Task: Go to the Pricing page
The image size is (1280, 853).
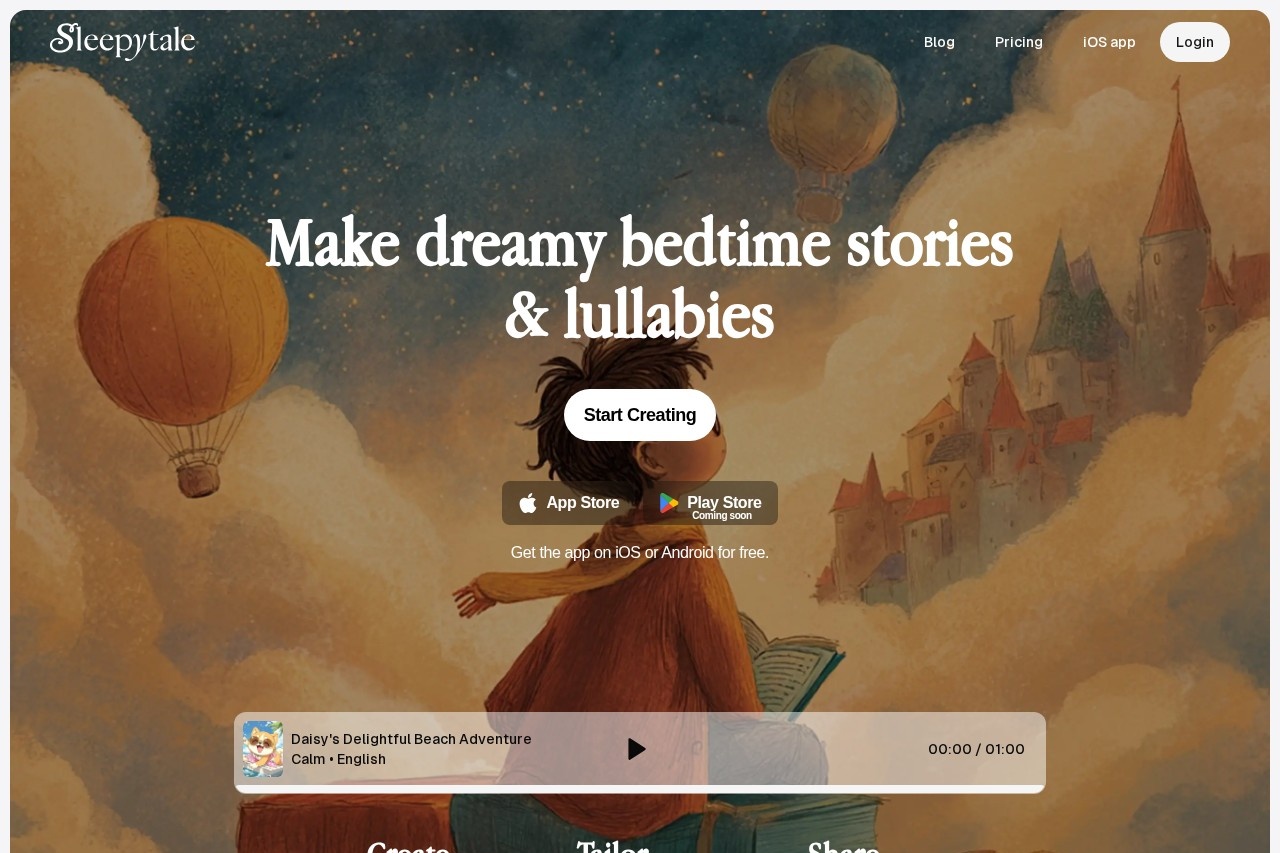Action: [x=1019, y=42]
